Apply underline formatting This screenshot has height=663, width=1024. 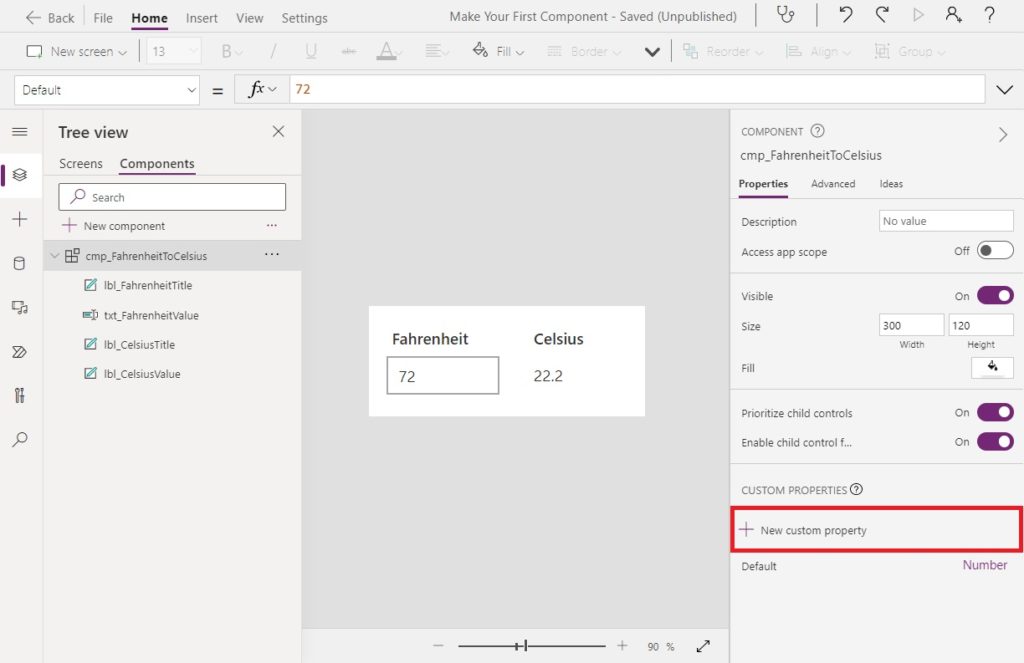point(311,52)
